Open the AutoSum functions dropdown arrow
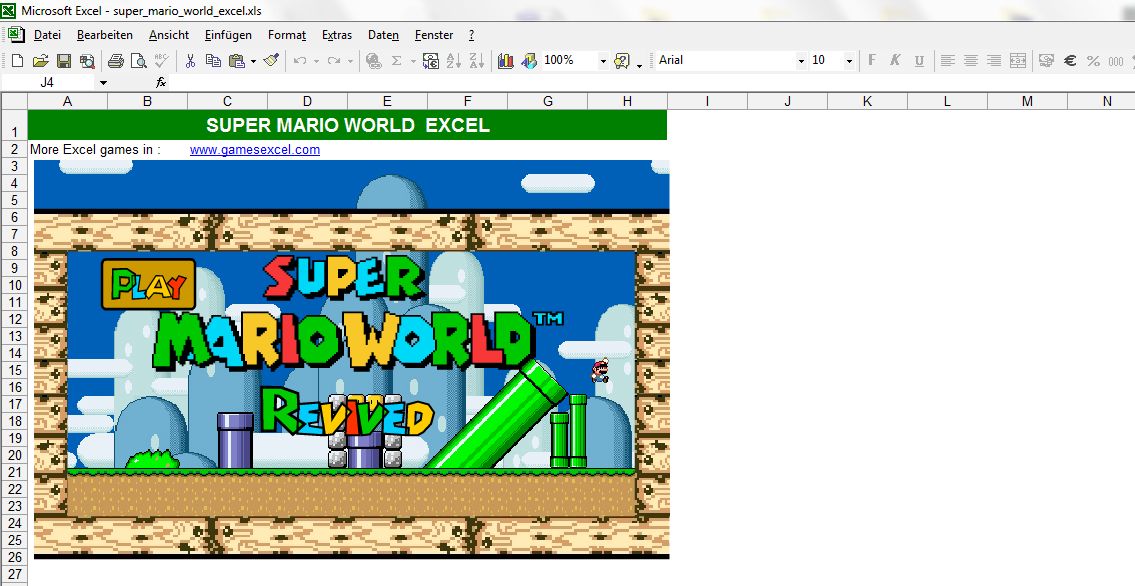 (413, 61)
